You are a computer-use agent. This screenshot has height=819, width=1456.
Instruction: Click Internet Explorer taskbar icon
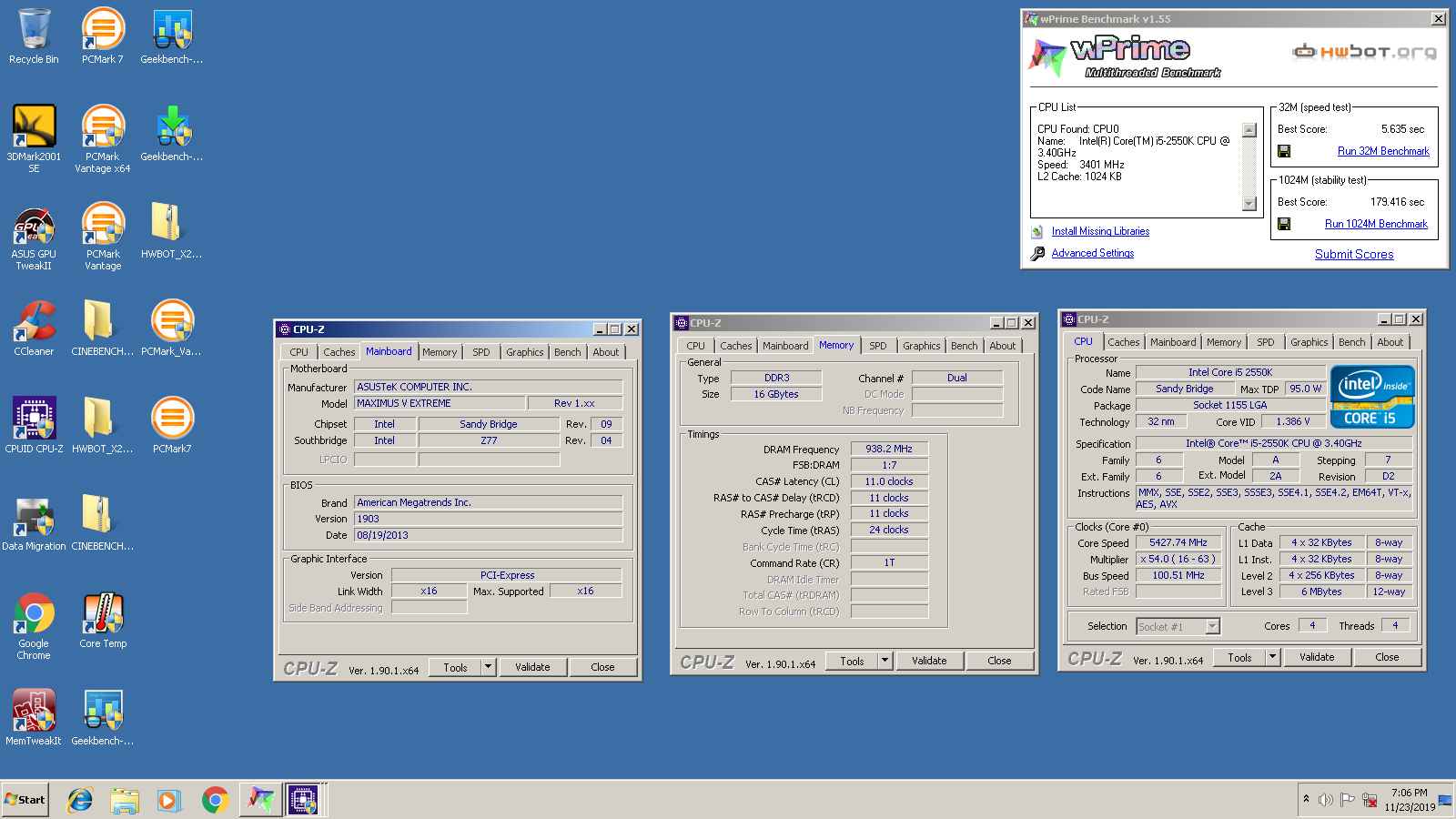click(x=80, y=800)
